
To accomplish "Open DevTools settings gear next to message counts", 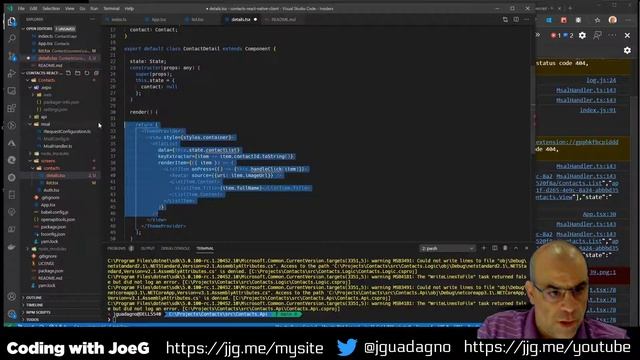I will [x=582, y=36].
